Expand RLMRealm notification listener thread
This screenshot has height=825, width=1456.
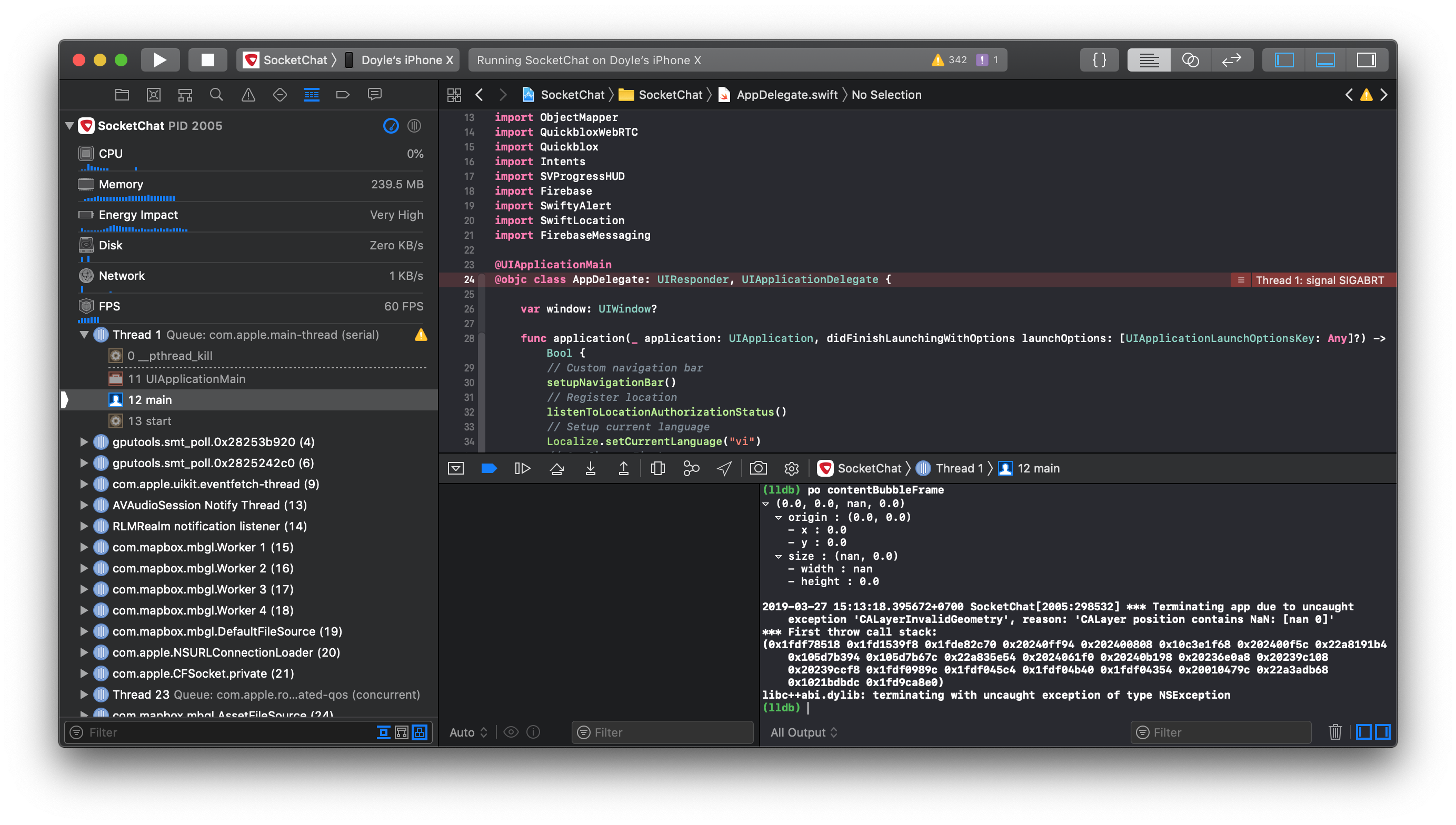pyautogui.click(x=84, y=526)
